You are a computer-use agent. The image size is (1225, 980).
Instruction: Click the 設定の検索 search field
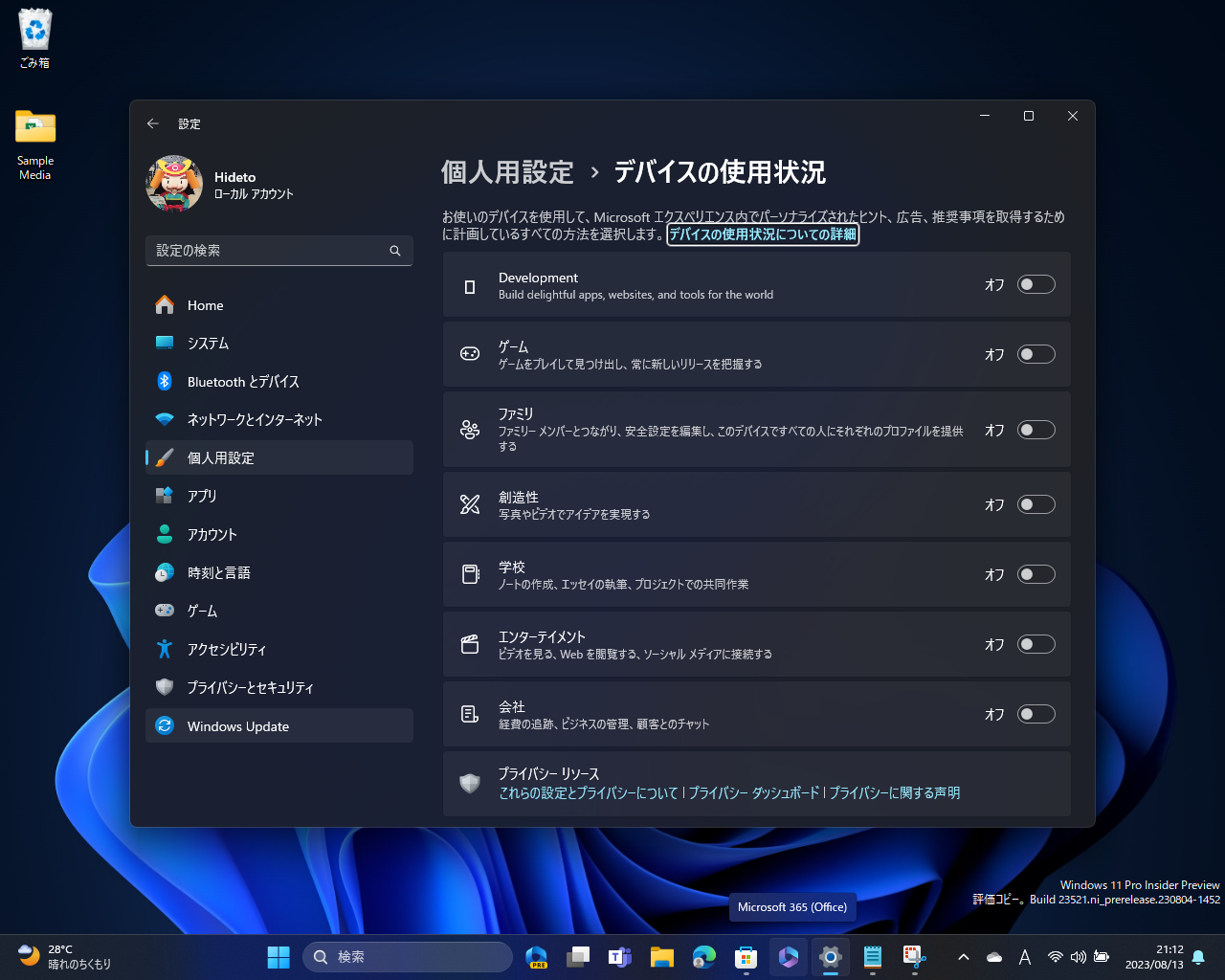pos(278,251)
